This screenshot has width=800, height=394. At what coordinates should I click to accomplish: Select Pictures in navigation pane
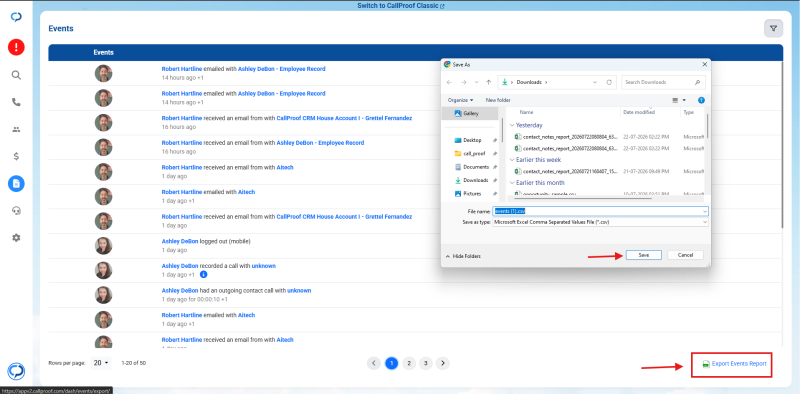(x=472, y=194)
